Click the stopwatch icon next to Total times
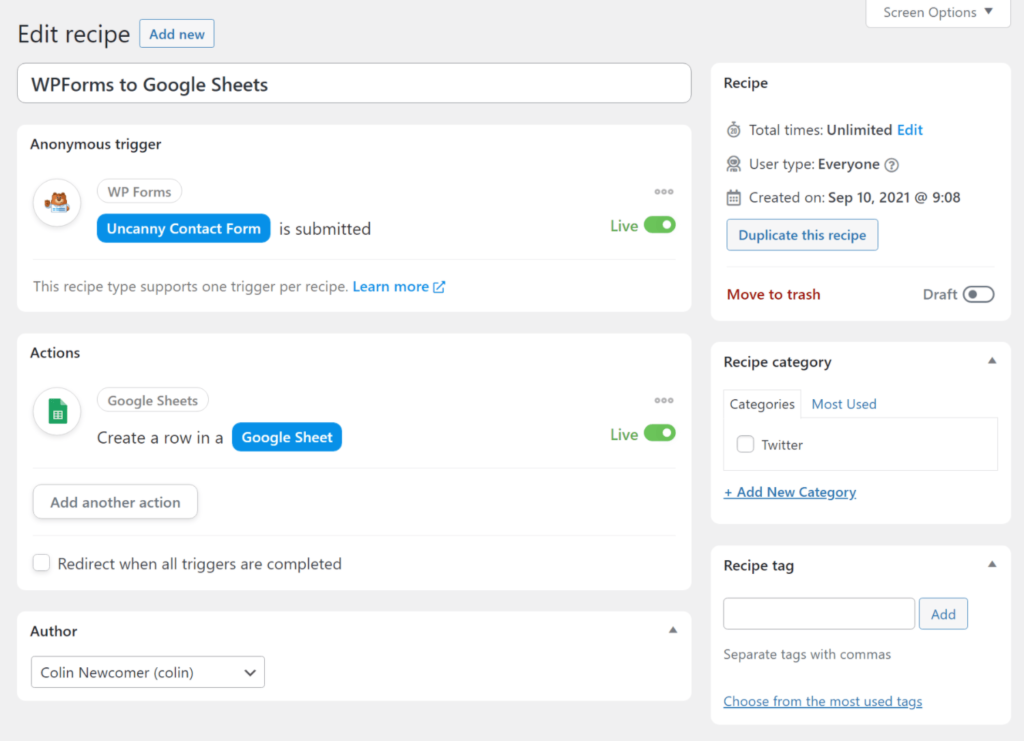This screenshot has height=741, width=1024. point(733,130)
